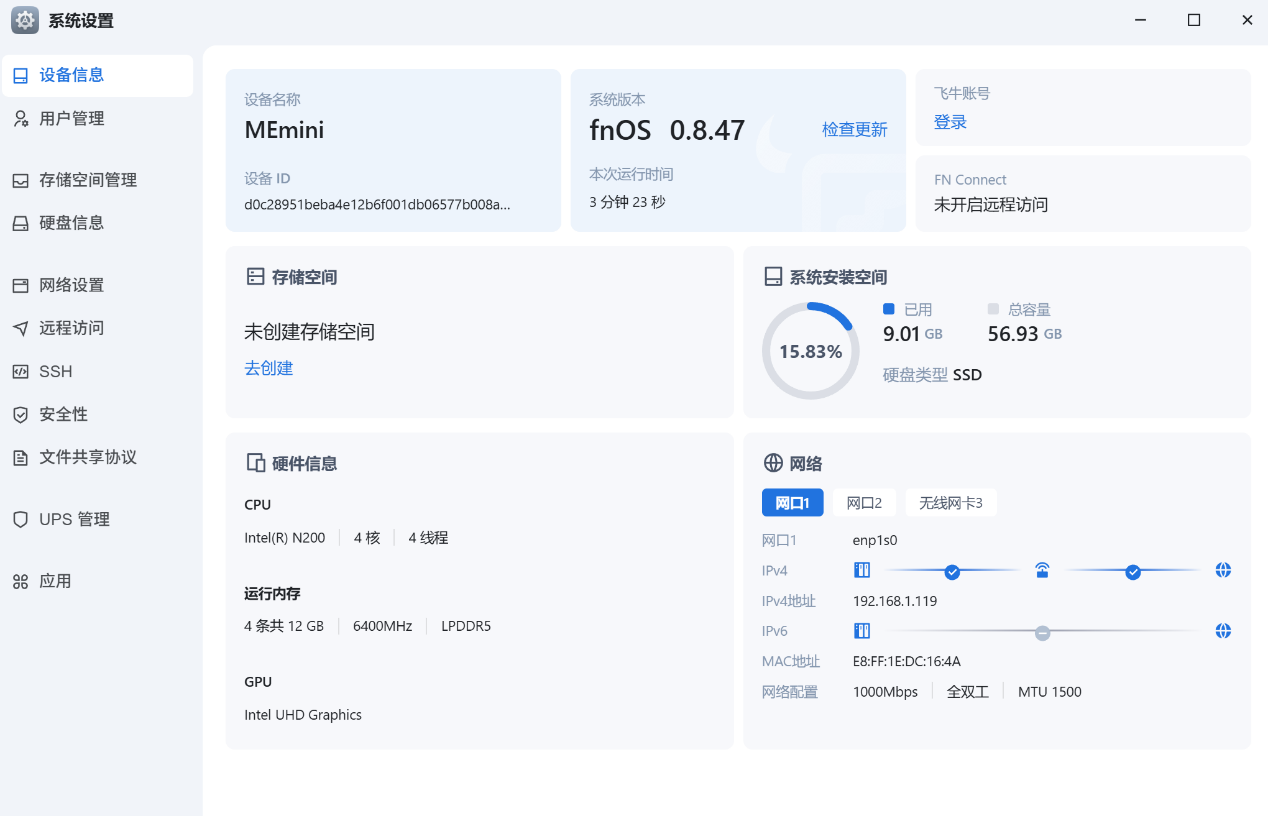Click the 登录 link under 飞牛账号
Viewport: 1268px width, 816px height.
(950, 122)
